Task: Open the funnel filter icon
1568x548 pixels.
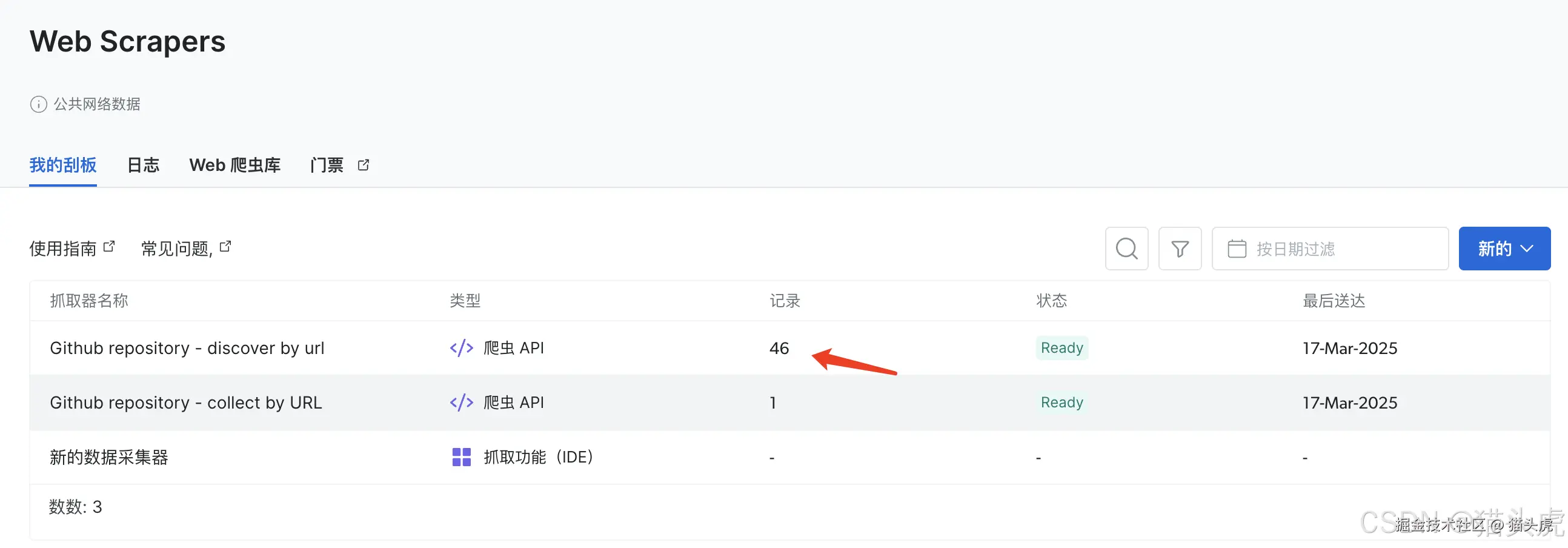Action: point(1180,249)
